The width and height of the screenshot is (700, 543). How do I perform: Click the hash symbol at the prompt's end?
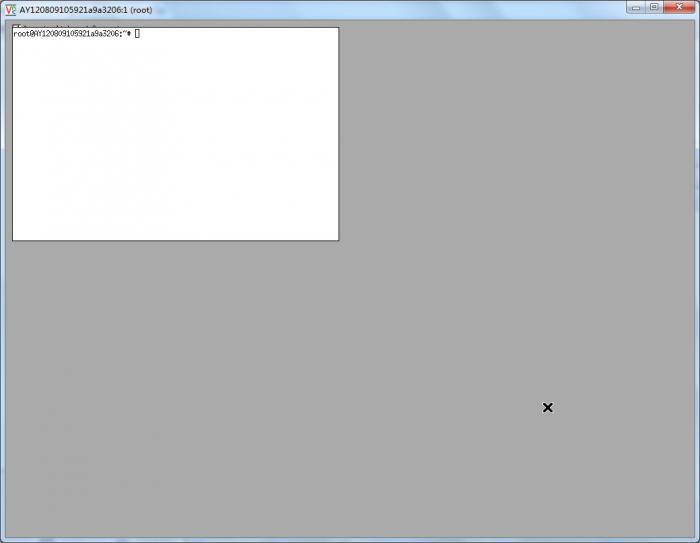pos(129,34)
